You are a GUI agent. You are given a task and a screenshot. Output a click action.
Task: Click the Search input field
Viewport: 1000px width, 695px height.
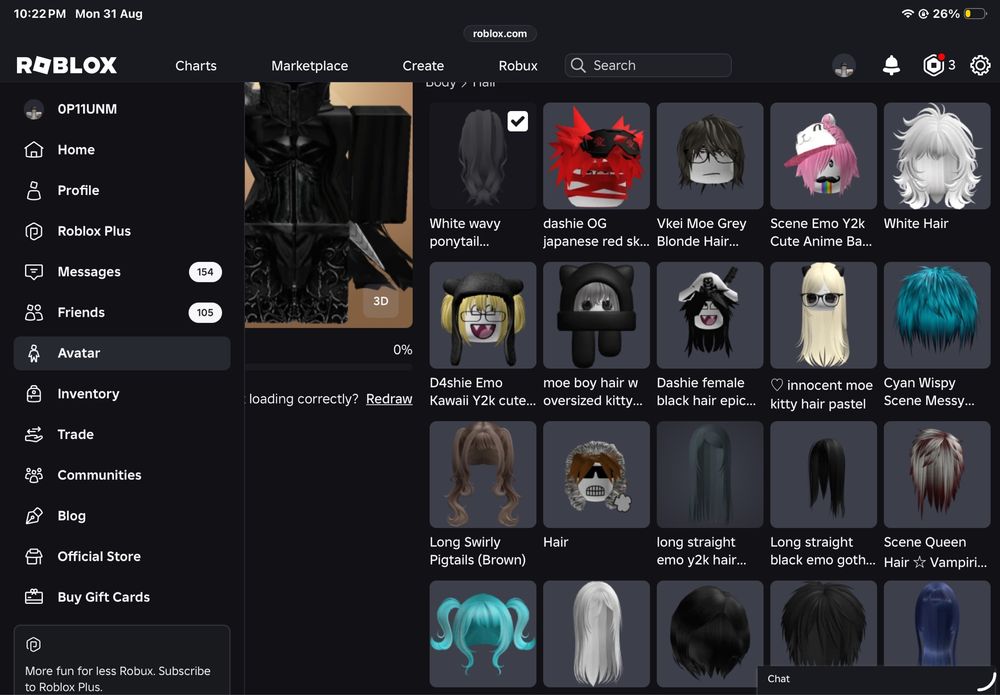pyautogui.click(x=648, y=65)
